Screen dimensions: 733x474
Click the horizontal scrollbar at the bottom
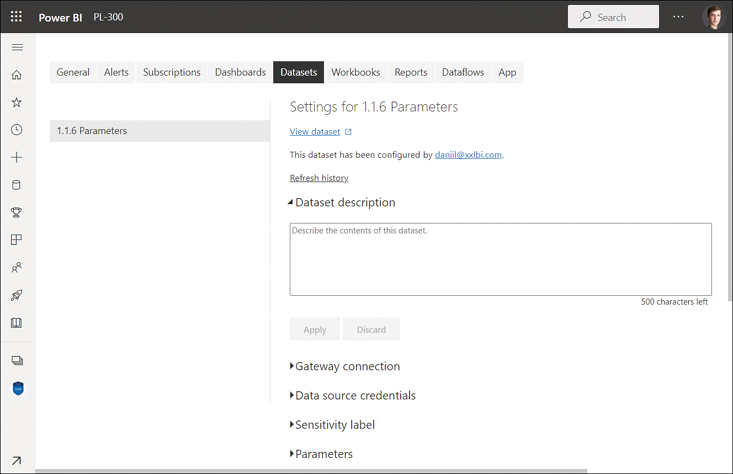[x=311, y=471]
